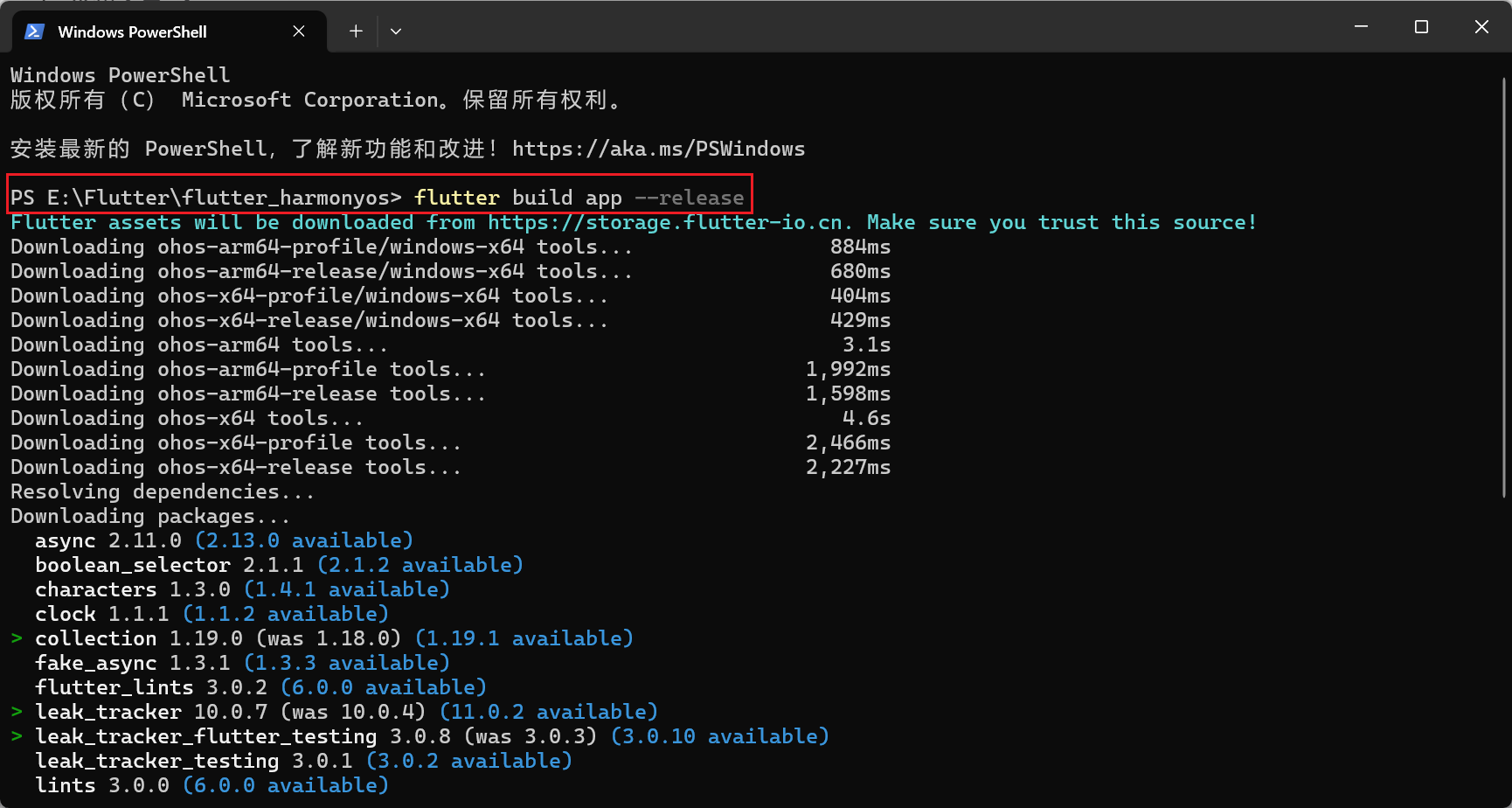Close the terminal window
This screenshot has width=1512, height=808.
[1481, 27]
